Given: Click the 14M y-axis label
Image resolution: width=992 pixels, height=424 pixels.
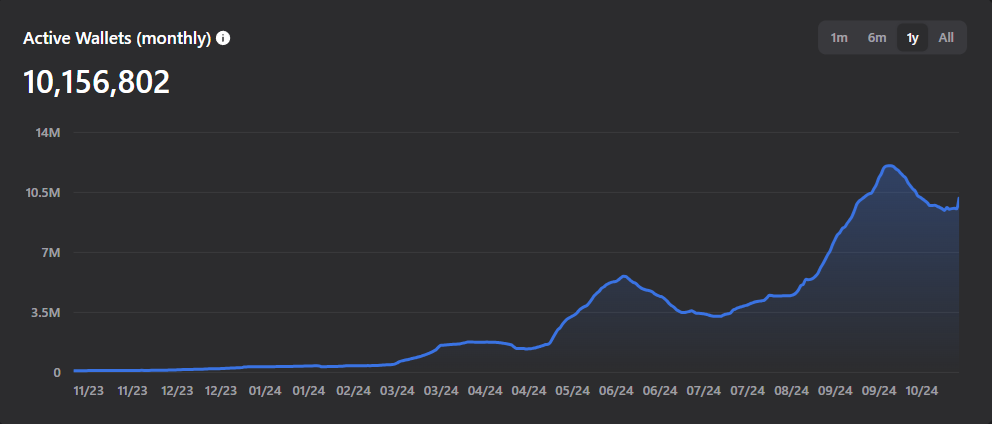Looking at the screenshot, I should (x=48, y=132).
